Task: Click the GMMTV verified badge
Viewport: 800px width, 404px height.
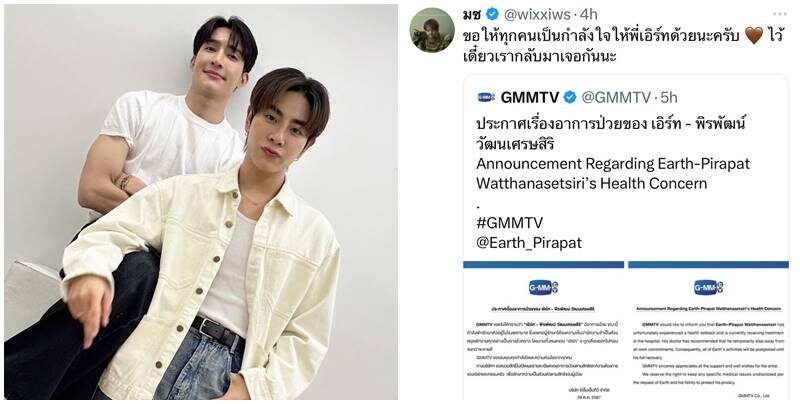Action: point(570,97)
